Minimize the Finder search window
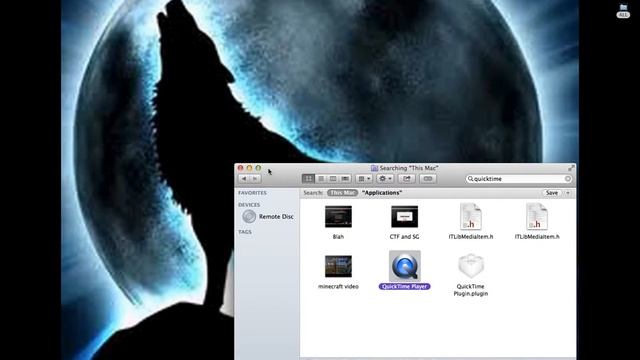This screenshot has height=360, width=640. point(249,168)
